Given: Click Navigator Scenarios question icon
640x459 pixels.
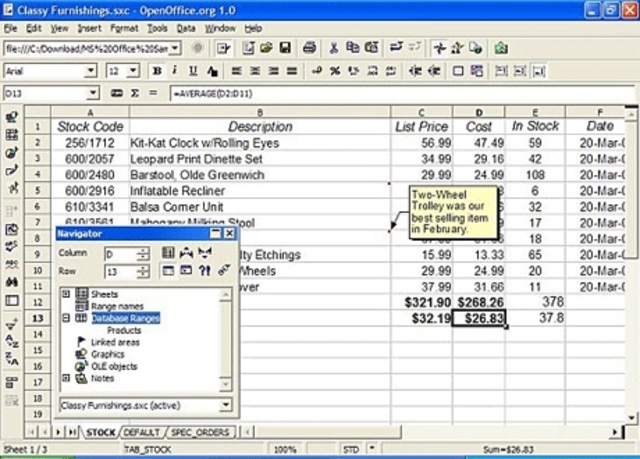Looking at the screenshot, I should coord(204,270).
